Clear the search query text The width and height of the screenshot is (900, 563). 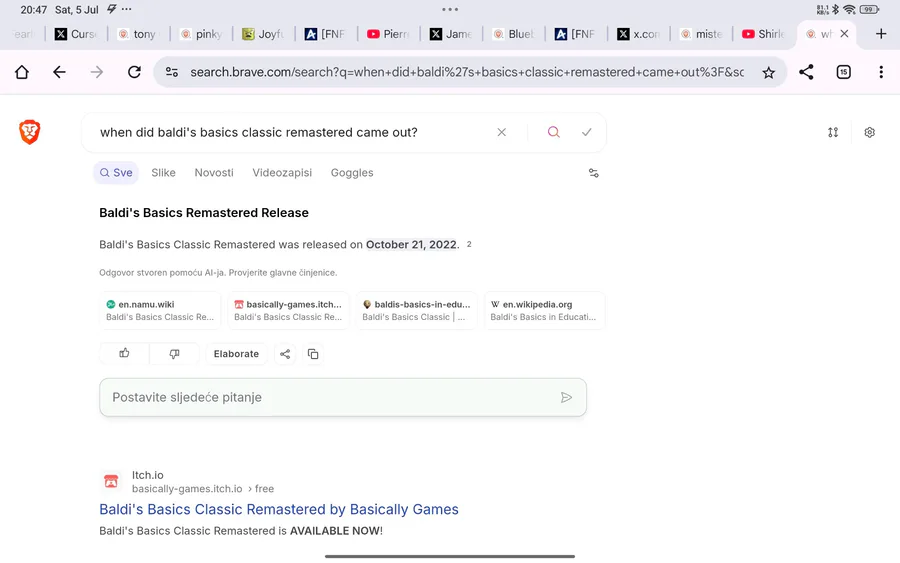502,132
